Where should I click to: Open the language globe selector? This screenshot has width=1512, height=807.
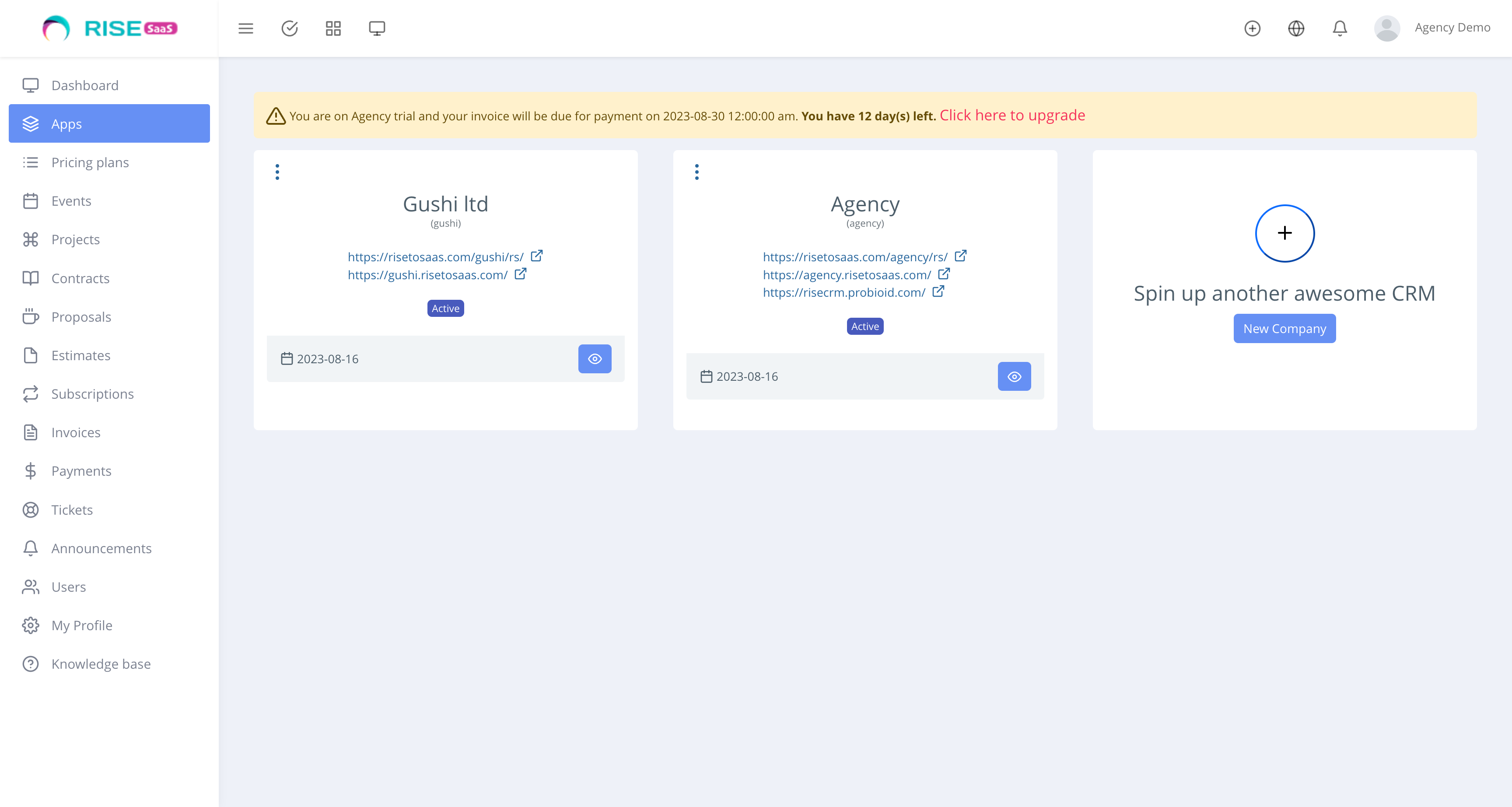[1297, 28]
